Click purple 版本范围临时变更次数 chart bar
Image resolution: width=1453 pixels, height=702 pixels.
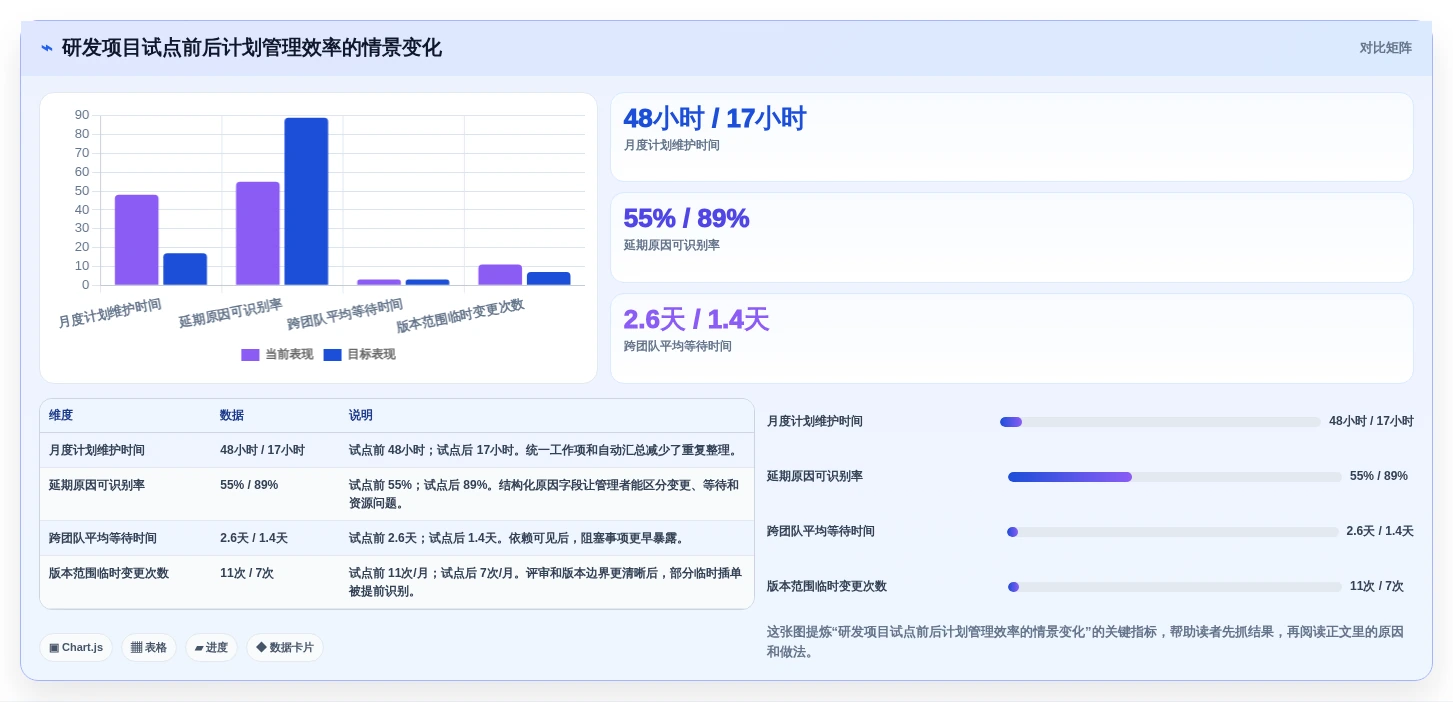[500, 275]
